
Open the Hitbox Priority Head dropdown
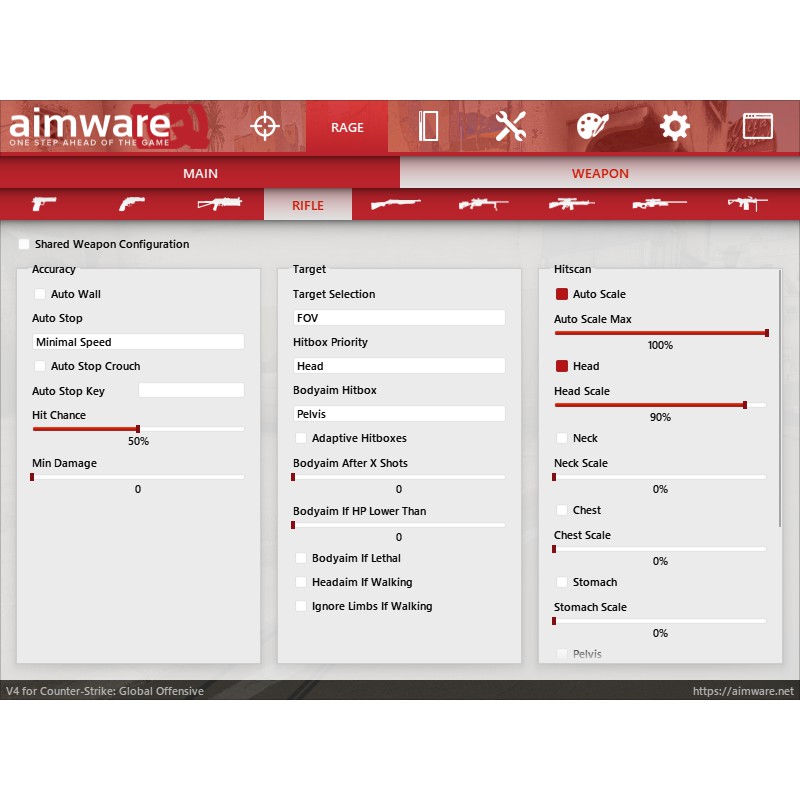(x=399, y=366)
